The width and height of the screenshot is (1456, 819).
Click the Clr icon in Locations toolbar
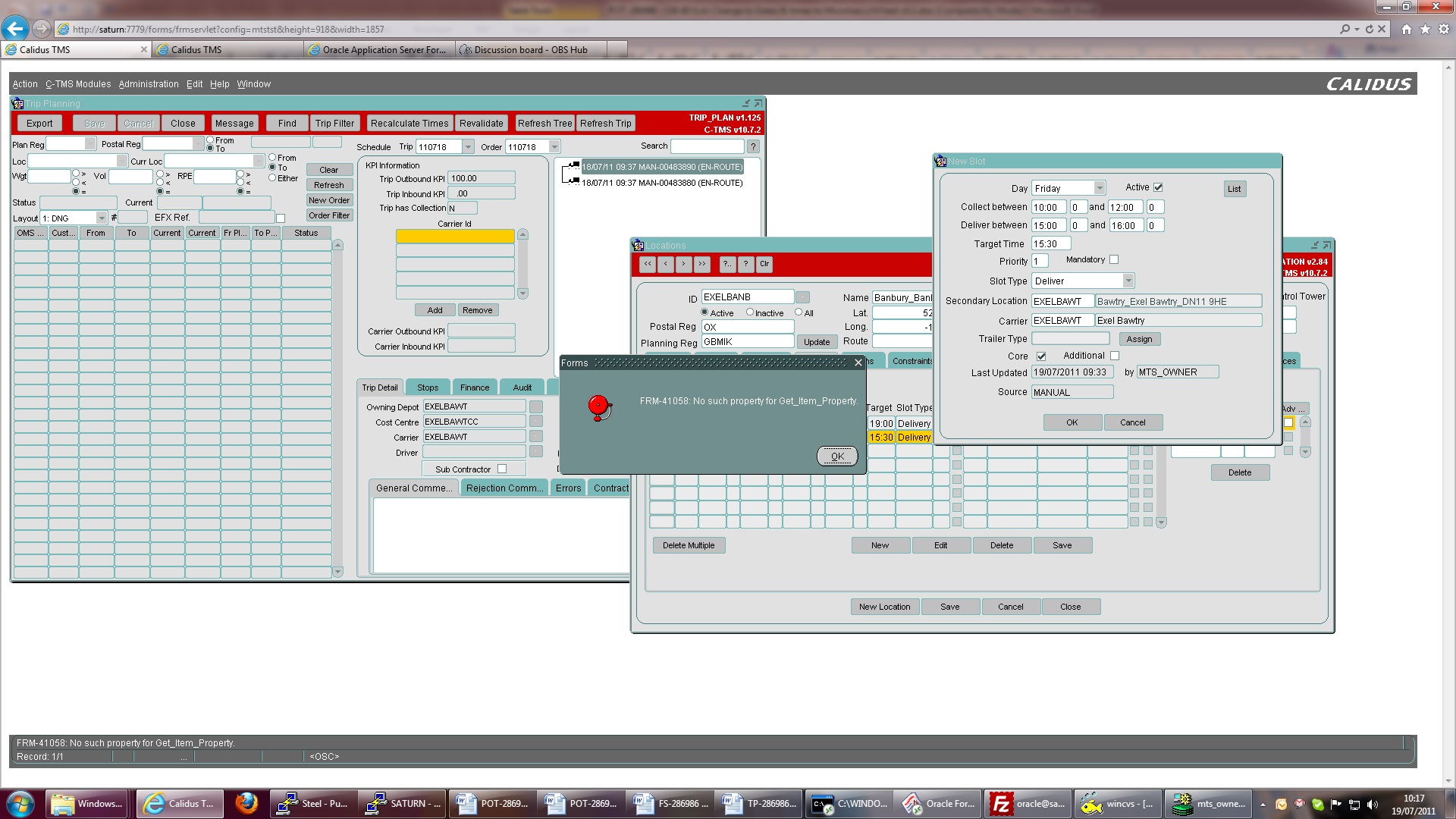764,264
